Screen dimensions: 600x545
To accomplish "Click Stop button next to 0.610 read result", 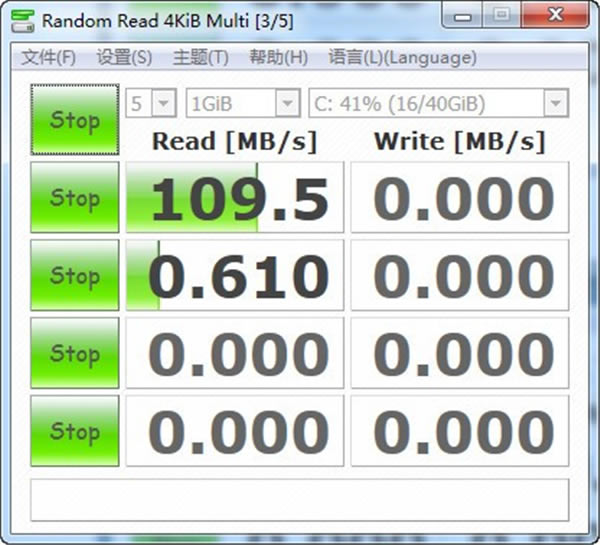I will 75,275.
